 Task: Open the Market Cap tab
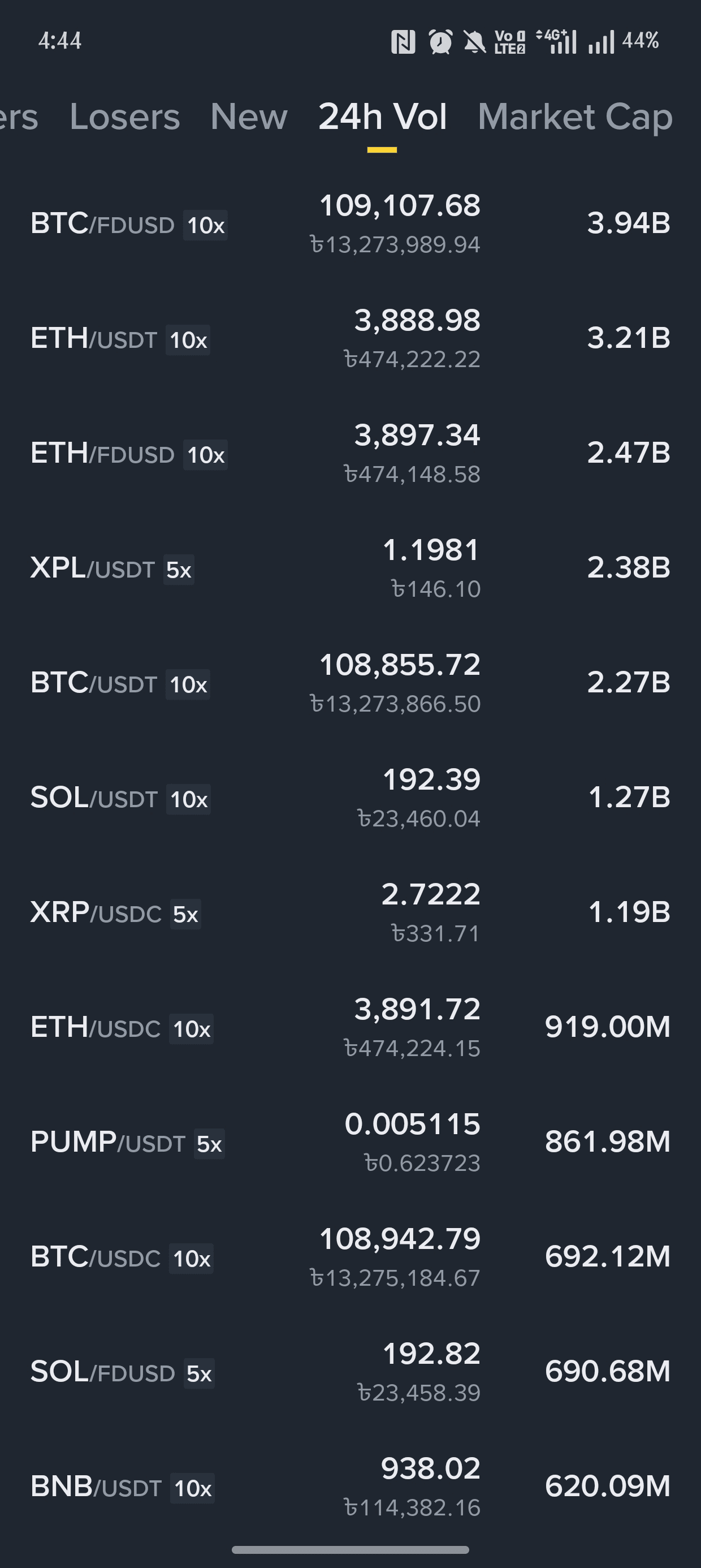[575, 117]
